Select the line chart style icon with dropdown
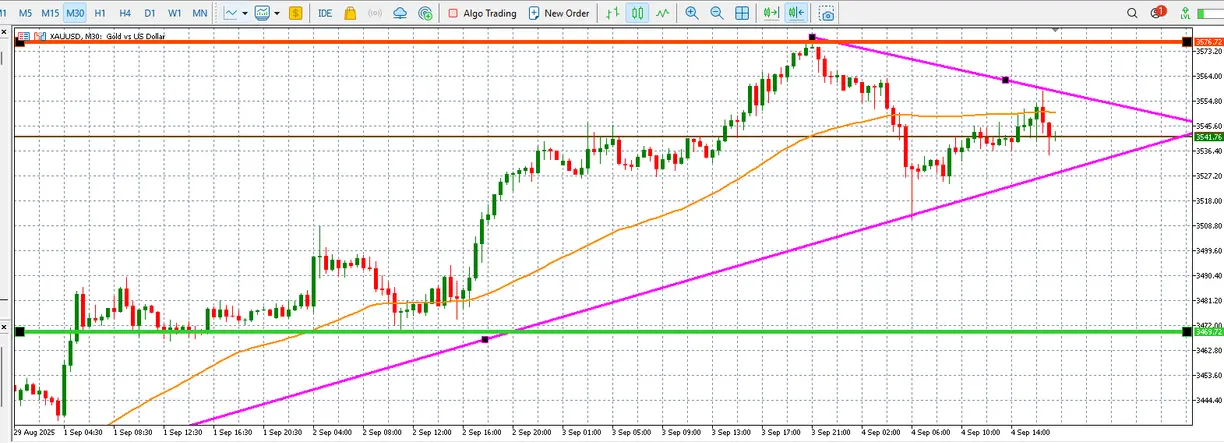Image resolution: width=1224 pixels, height=443 pixels. pos(232,13)
